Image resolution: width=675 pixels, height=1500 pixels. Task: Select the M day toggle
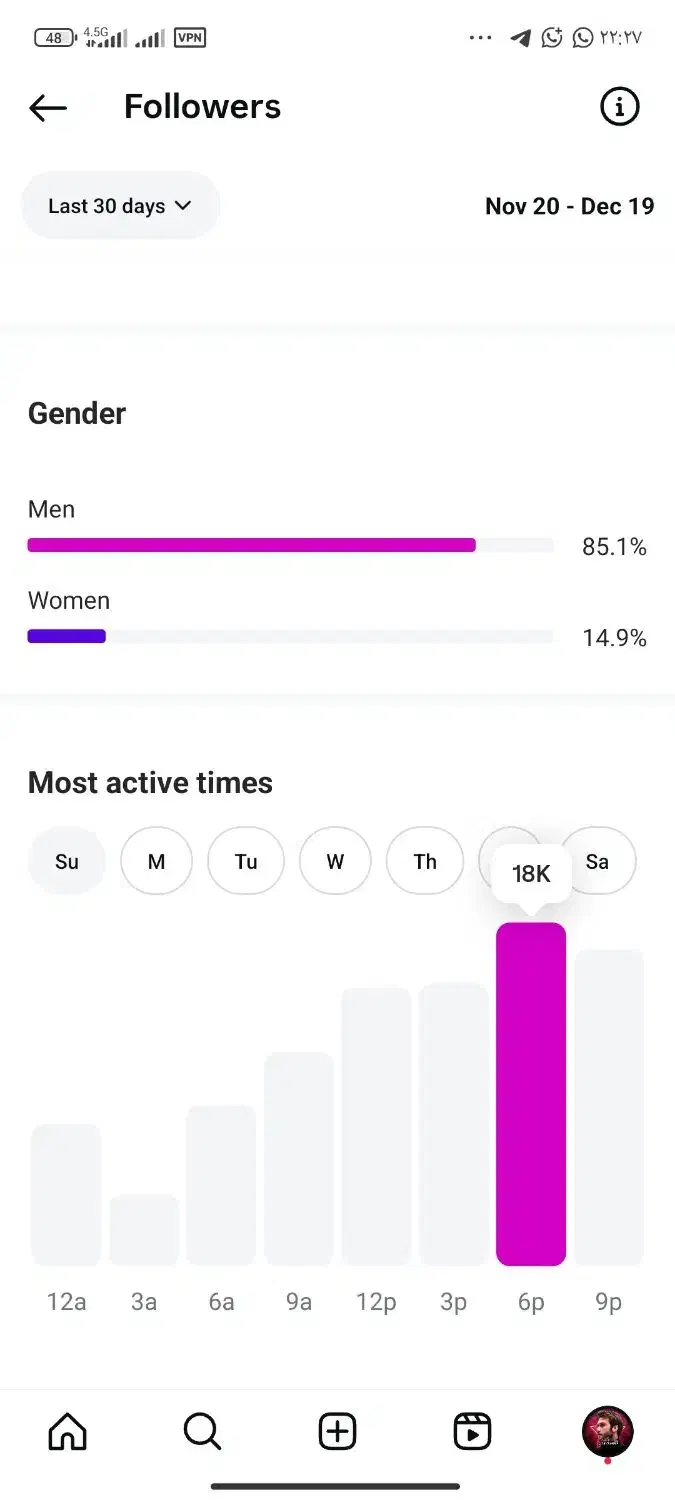(156, 861)
